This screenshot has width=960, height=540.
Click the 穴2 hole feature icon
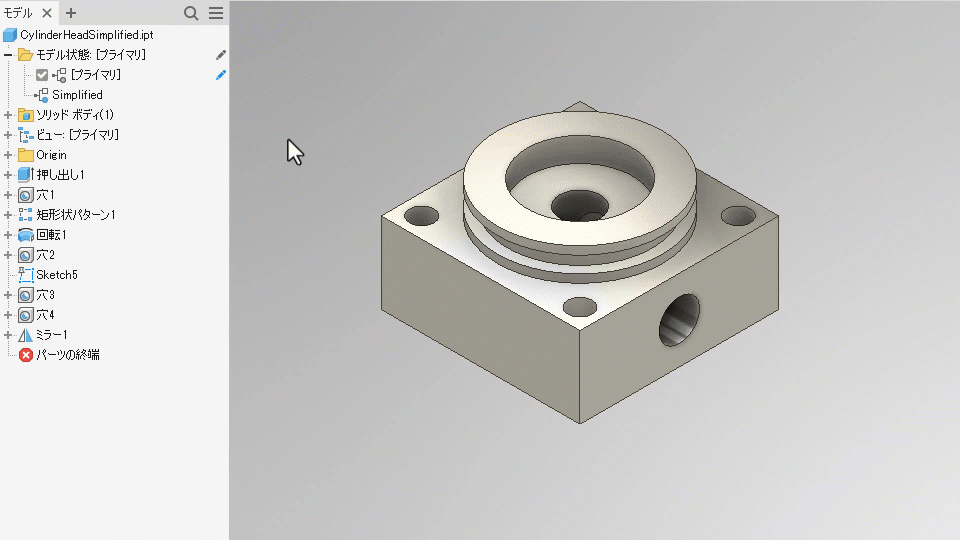pos(25,255)
